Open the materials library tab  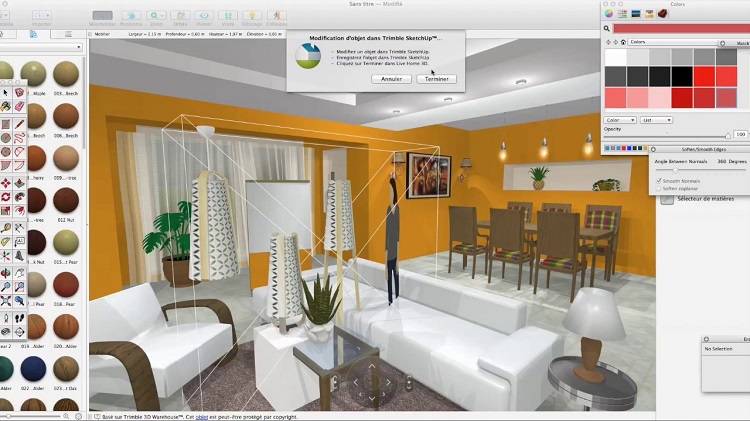click(x=33, y=34)
